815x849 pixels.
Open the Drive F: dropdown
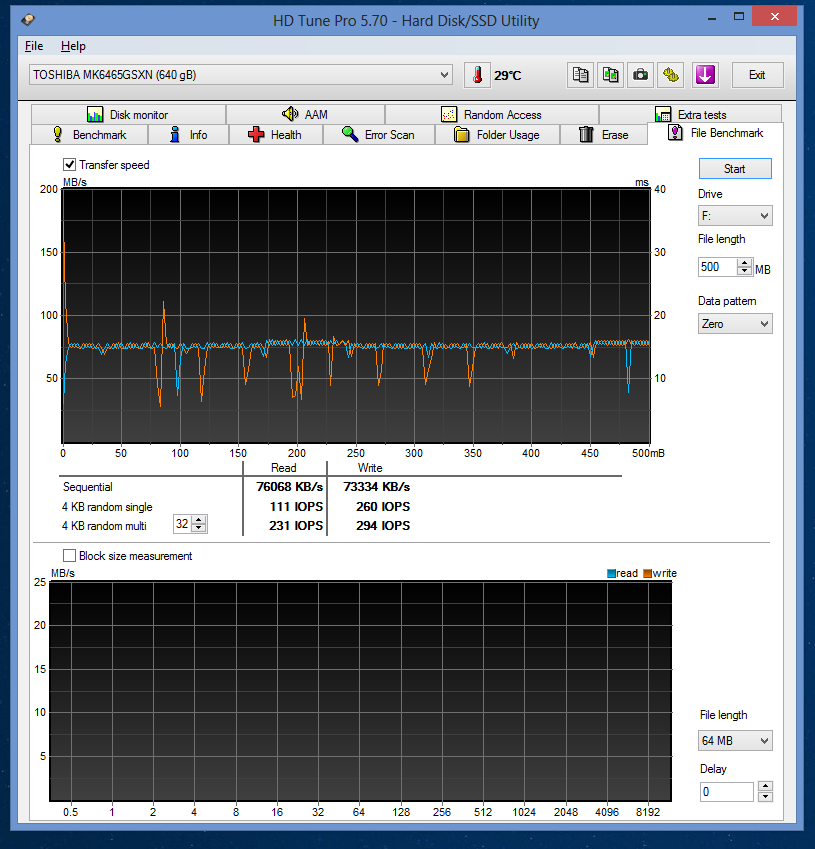pos(735,216)
